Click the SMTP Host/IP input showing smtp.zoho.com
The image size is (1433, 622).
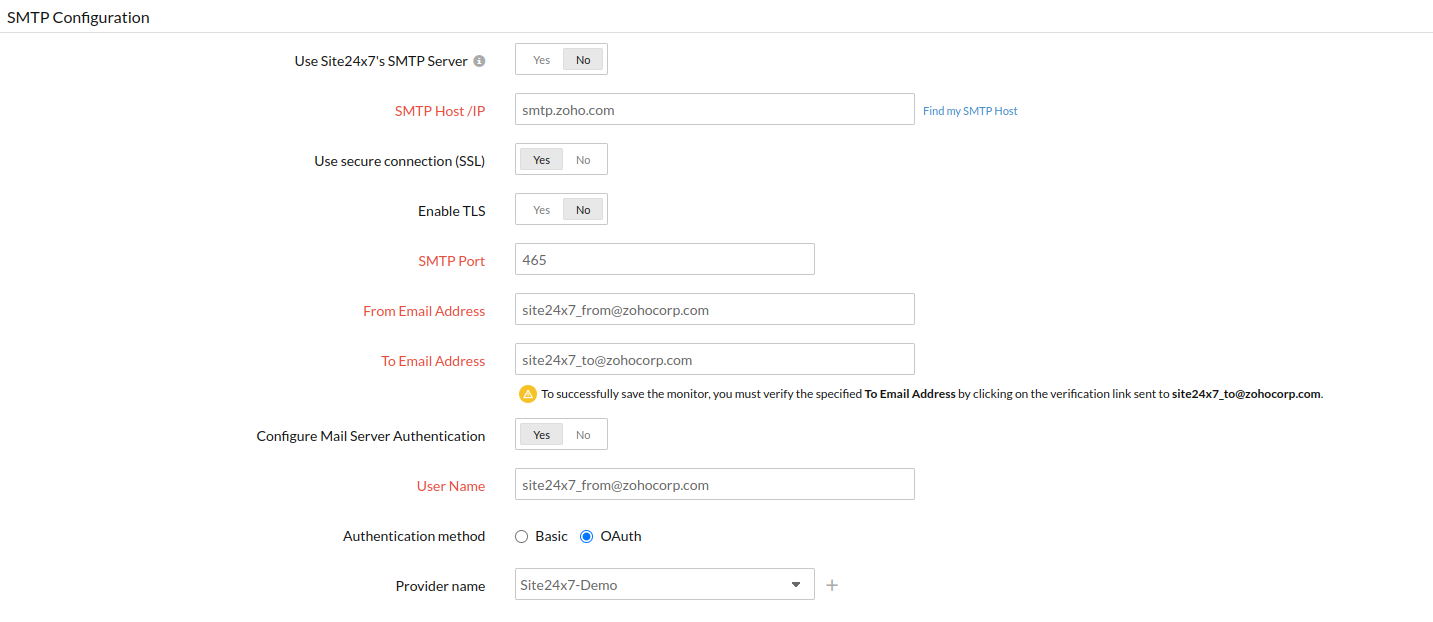coord(714,109)
